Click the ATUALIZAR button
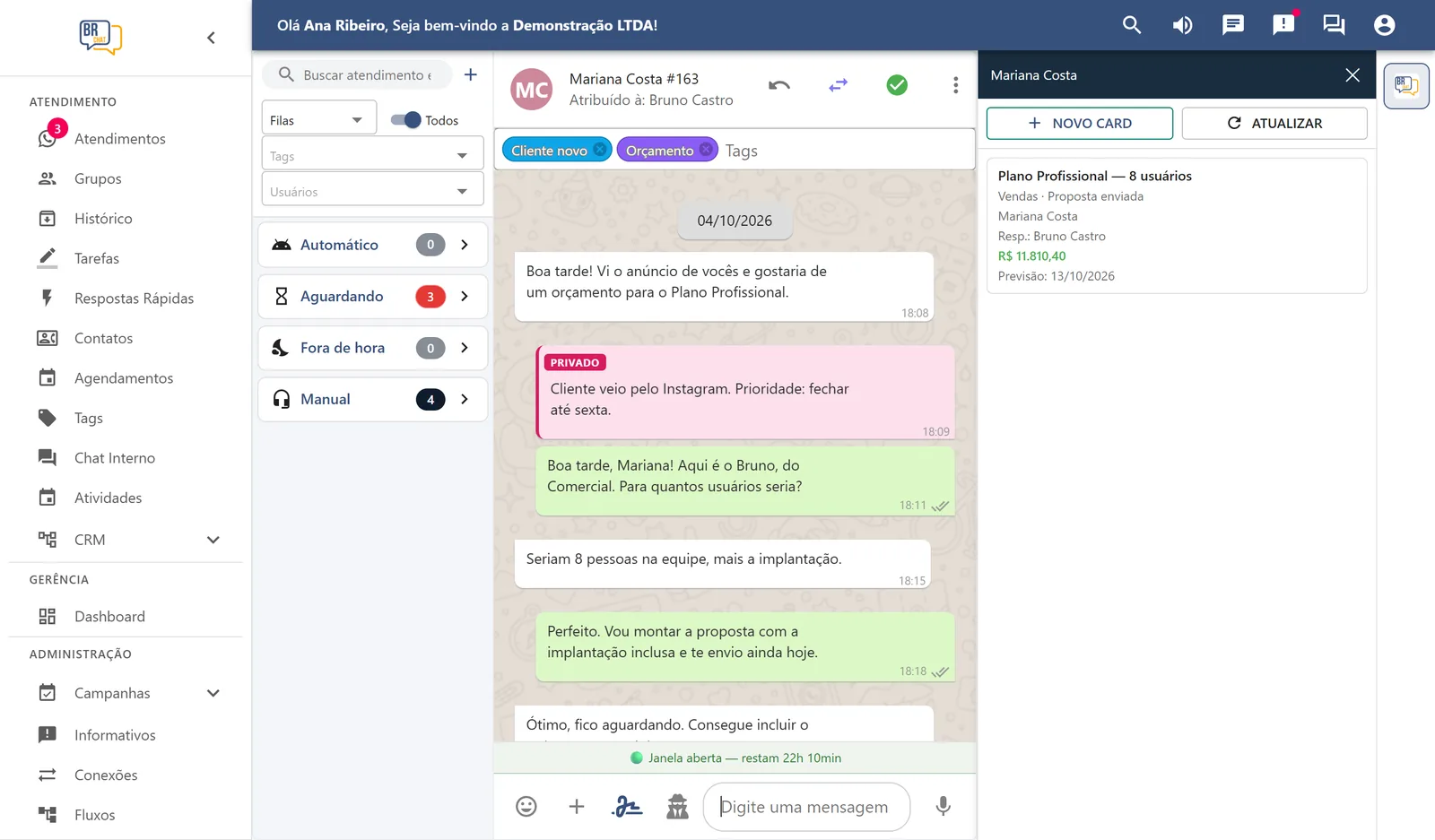1435x840 pixels. coord(1274,124)
